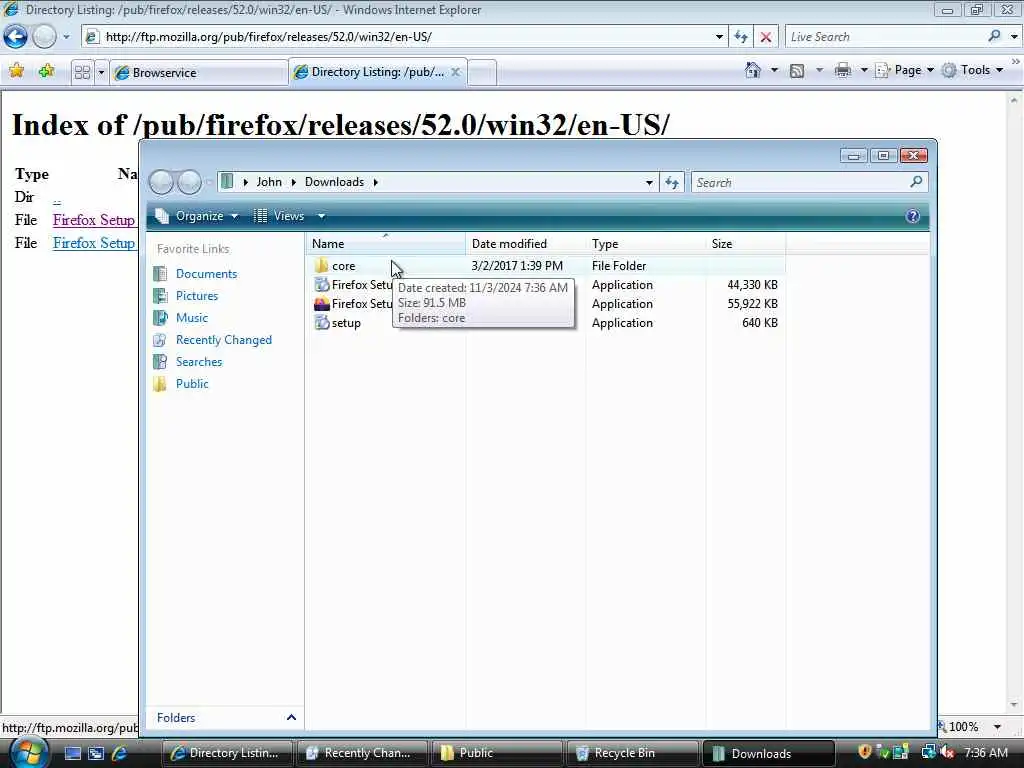Sort by the Type column header

point(645,244)
